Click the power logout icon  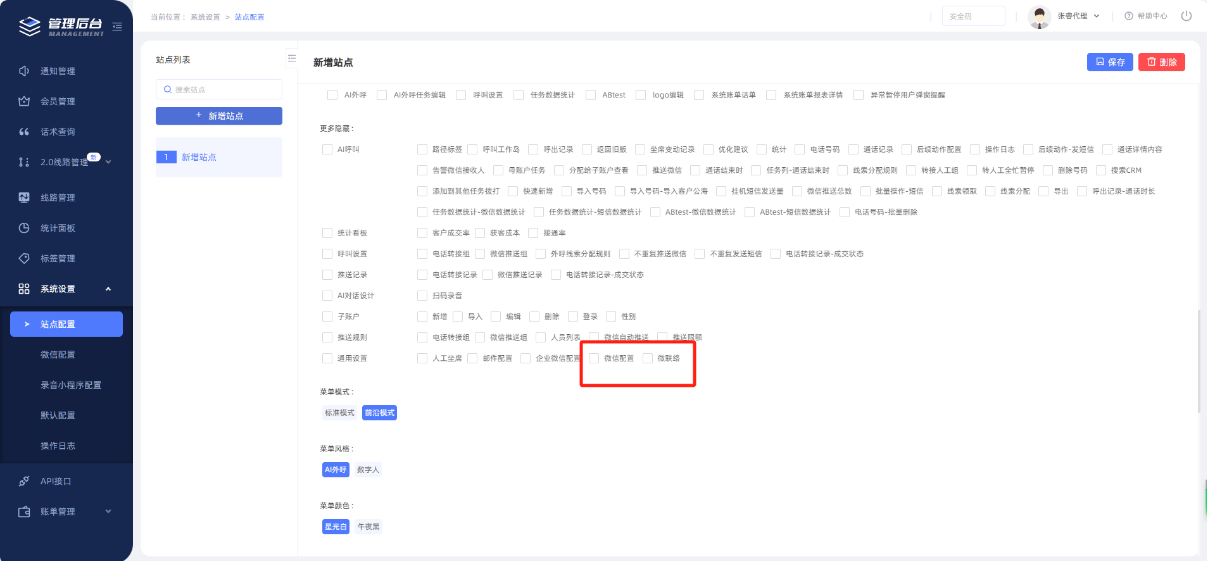[1186, 16]
